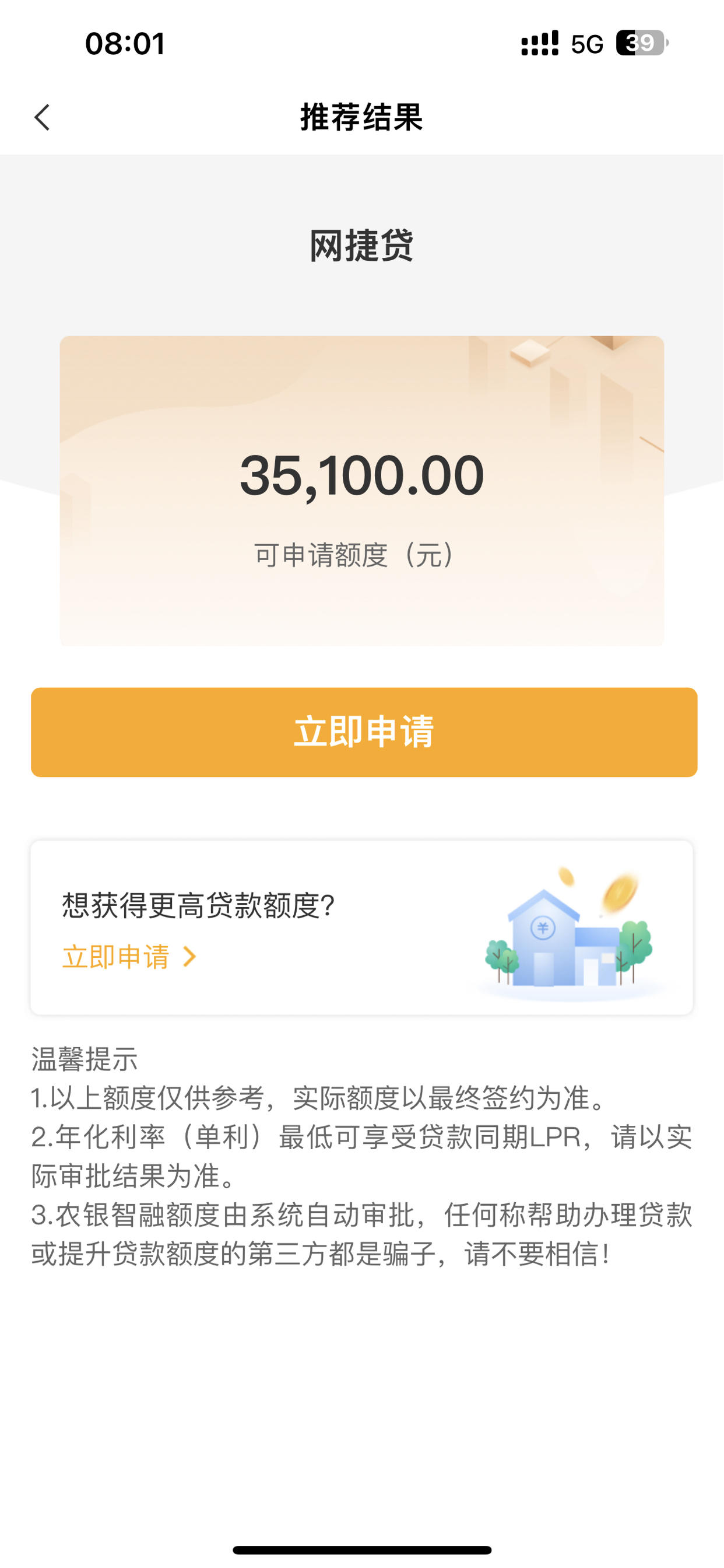Screen dimensions: 724x1568
Task: Tap the 5G network indicator
Action: [x=587, y=44]
